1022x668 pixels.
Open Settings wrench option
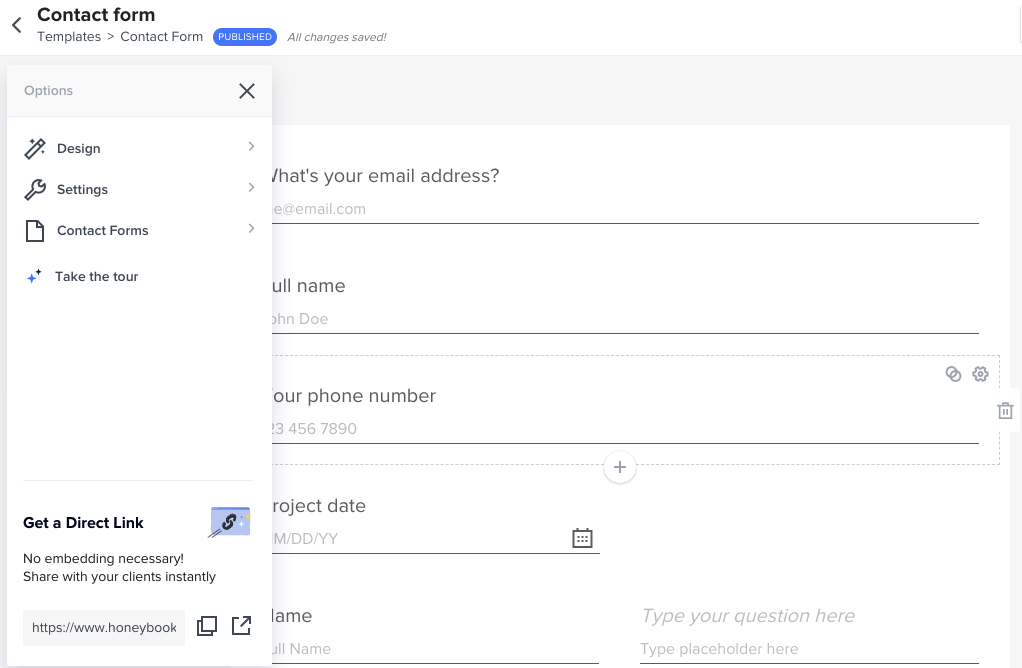pyautogui.click(x=36, y=190)
